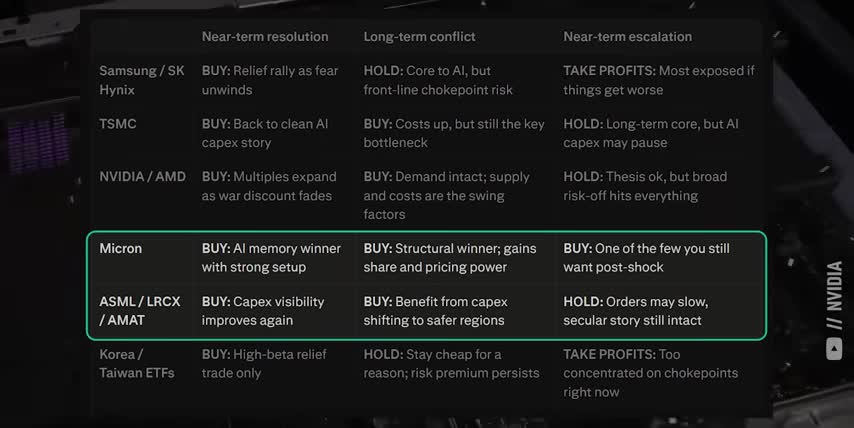Select the Long-term conflict column header

[x=419, y=37]
